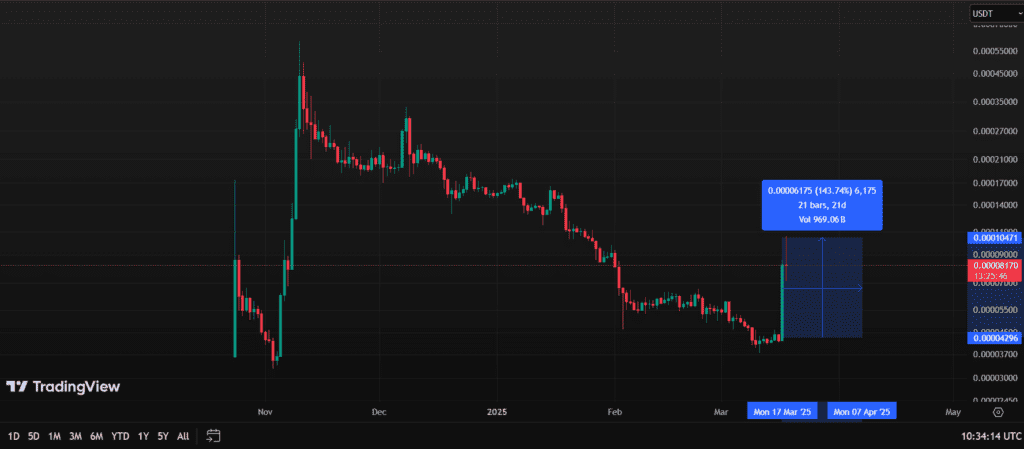
Task: Click the 0.00010471 price axis label
Action: coord(993,238)
